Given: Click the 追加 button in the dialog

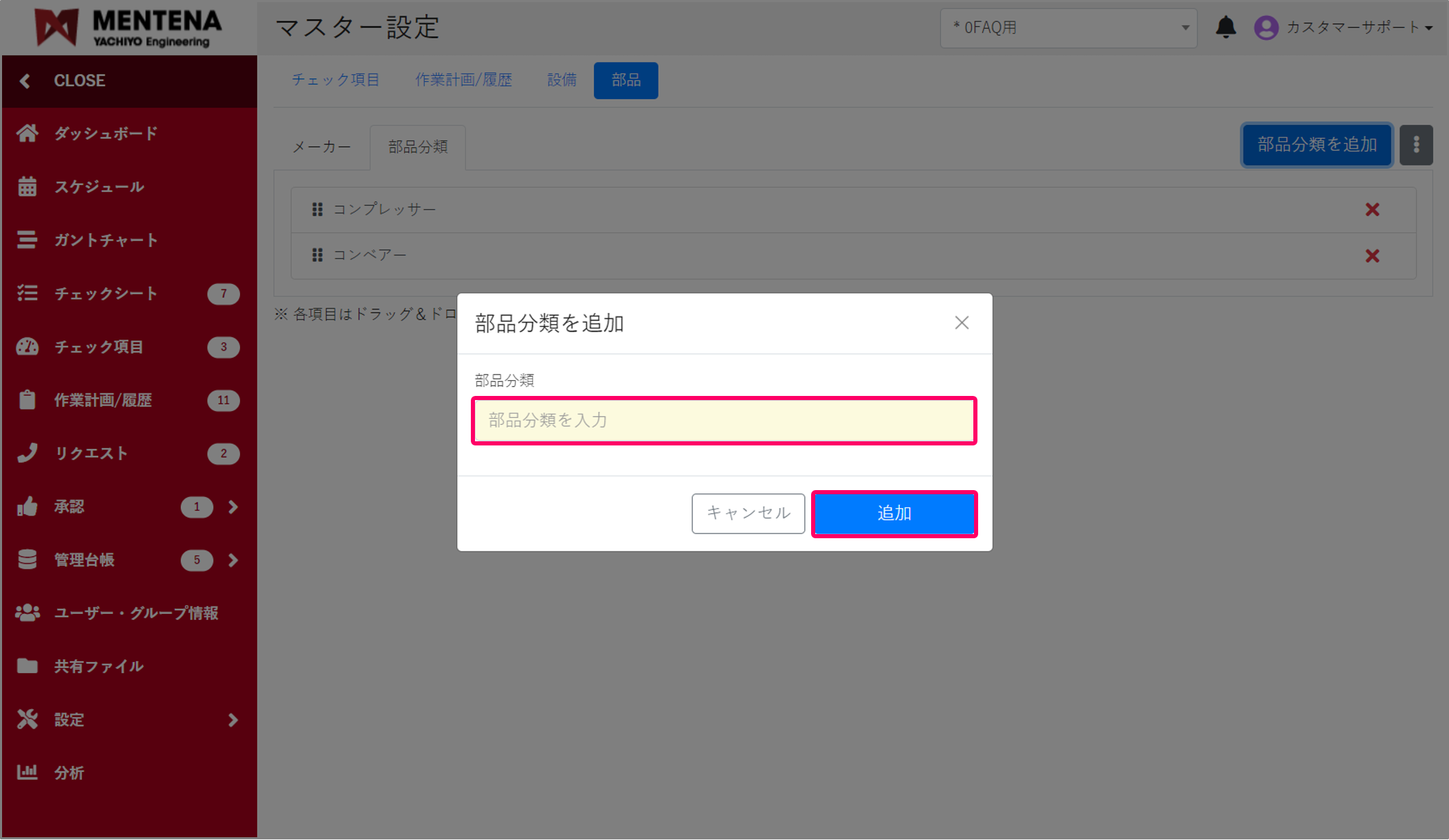Looking at the screenshot, I should 894,513.
